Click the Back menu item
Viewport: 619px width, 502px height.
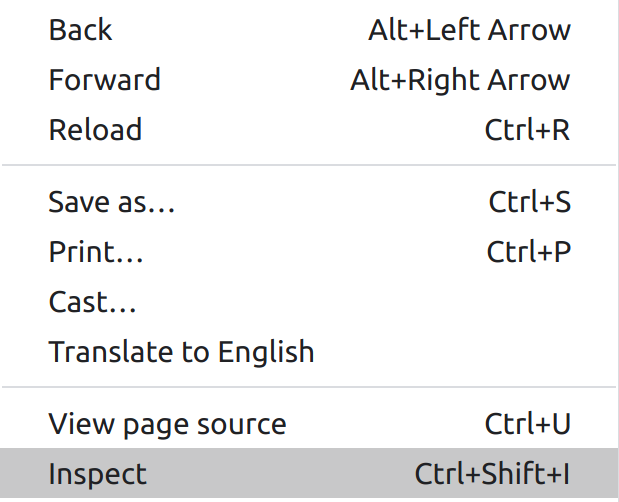(81, 30)
